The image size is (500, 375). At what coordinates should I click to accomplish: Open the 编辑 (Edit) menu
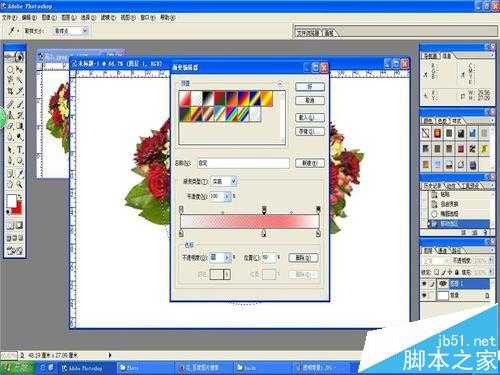point(29,17)
